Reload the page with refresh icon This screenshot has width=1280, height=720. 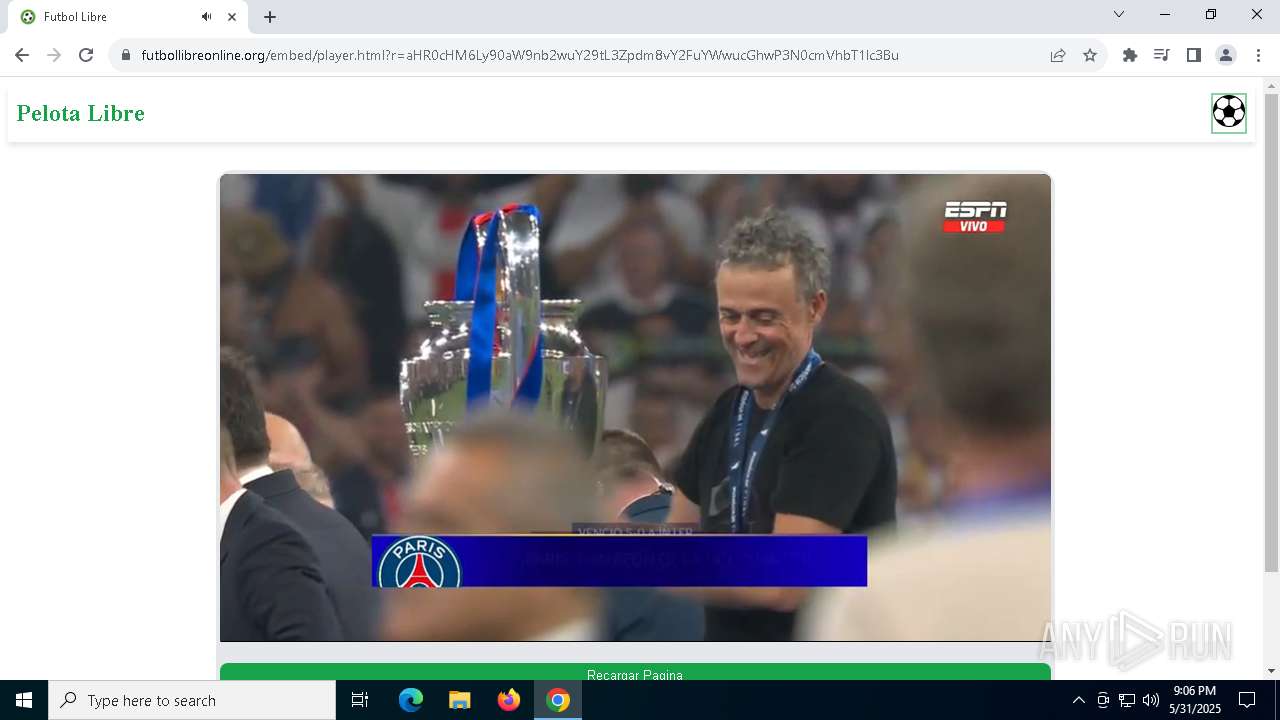86,55
